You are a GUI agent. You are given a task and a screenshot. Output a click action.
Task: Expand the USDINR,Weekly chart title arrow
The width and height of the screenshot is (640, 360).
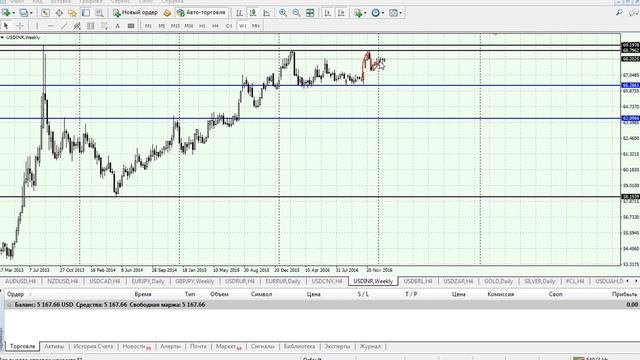pyautogui.click(x=2, y=38)
